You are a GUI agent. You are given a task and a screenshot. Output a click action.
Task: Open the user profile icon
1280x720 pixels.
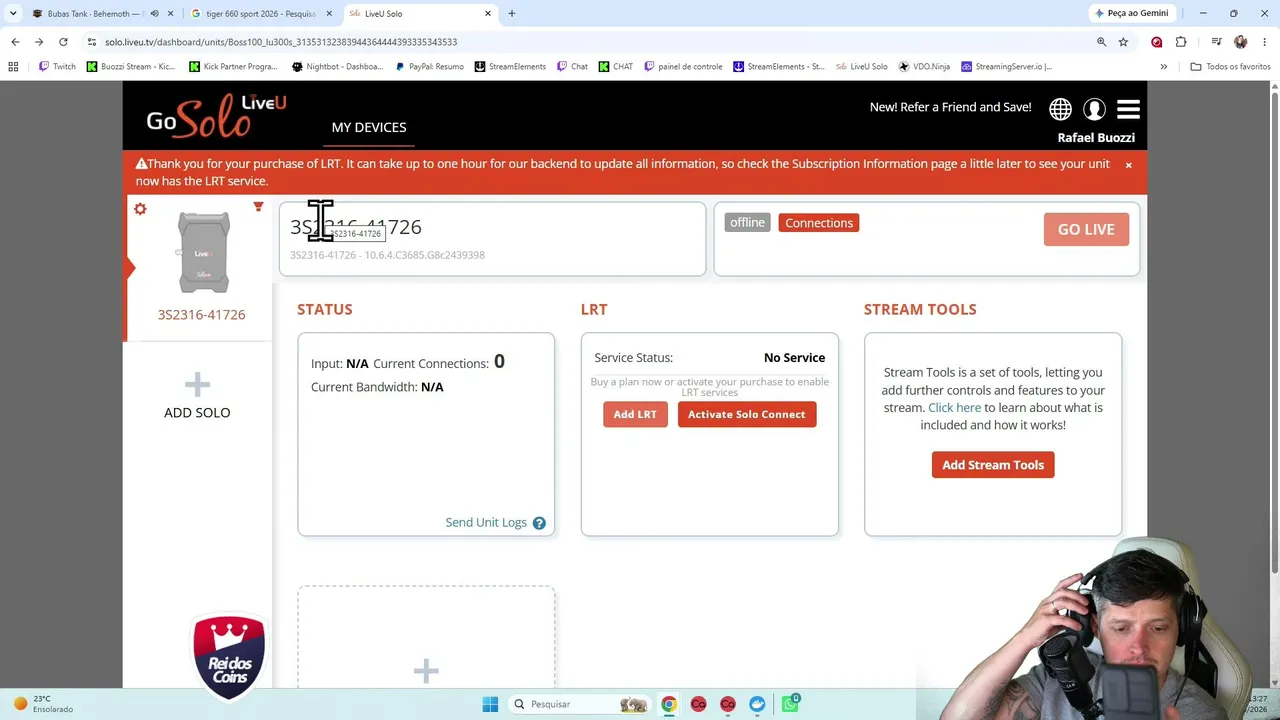(1094, 109)
